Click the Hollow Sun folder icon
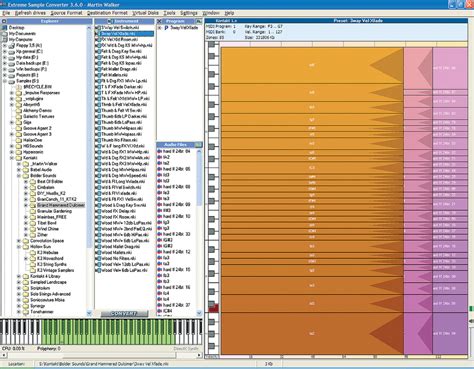 (x=26, y=247)
